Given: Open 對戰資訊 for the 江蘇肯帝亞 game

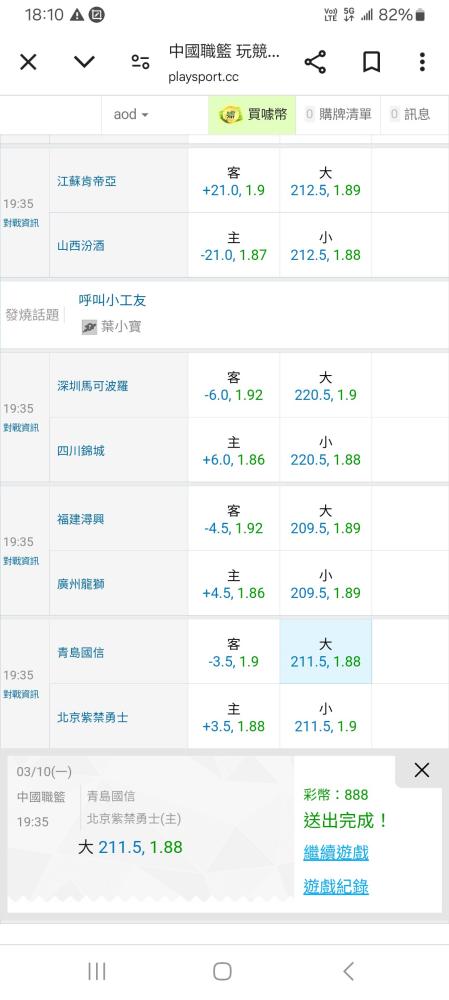Looking at the screenshot, I should tap(20, 223).
